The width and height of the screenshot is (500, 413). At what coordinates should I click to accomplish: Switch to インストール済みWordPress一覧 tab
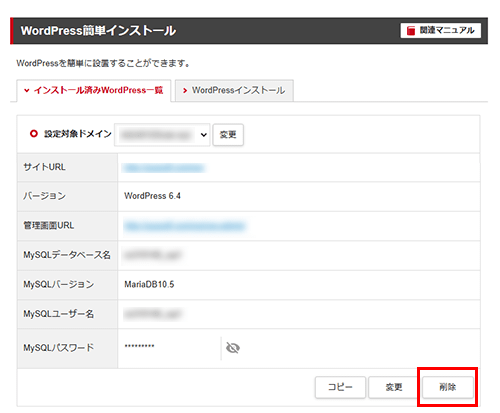click(94, 90)
